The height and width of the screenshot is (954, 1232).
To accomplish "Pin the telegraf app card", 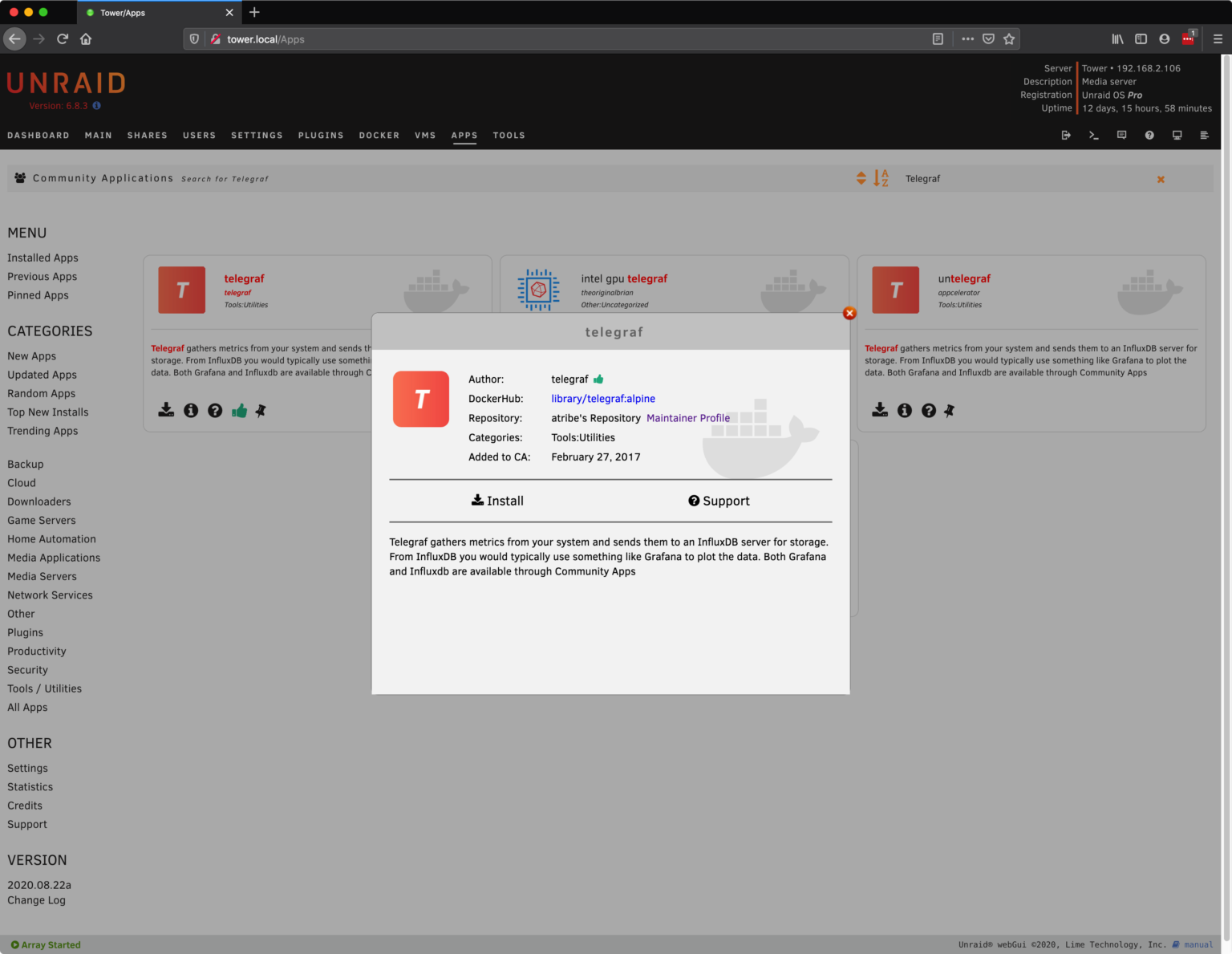I will (261, 410).
